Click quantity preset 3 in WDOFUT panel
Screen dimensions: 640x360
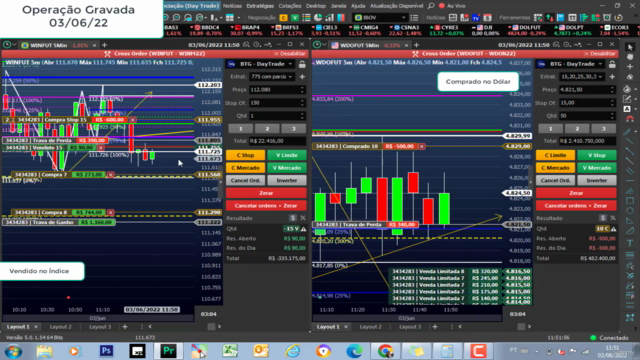tap(603, 129)
